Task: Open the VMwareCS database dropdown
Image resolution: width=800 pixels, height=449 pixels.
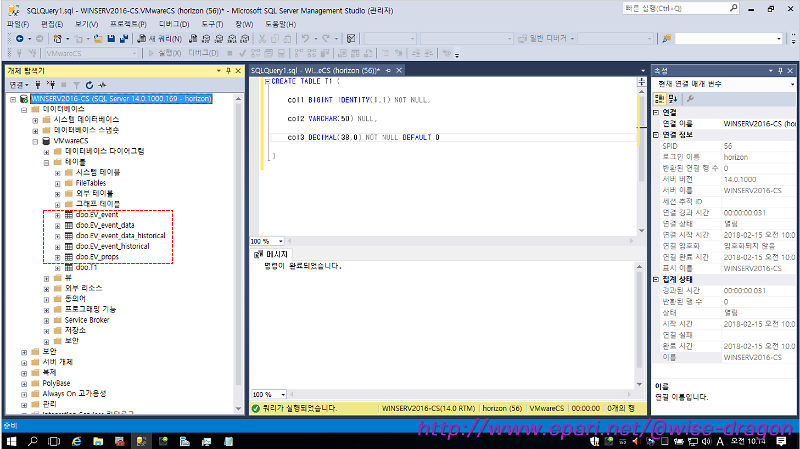Action: (x=134, y=53)
